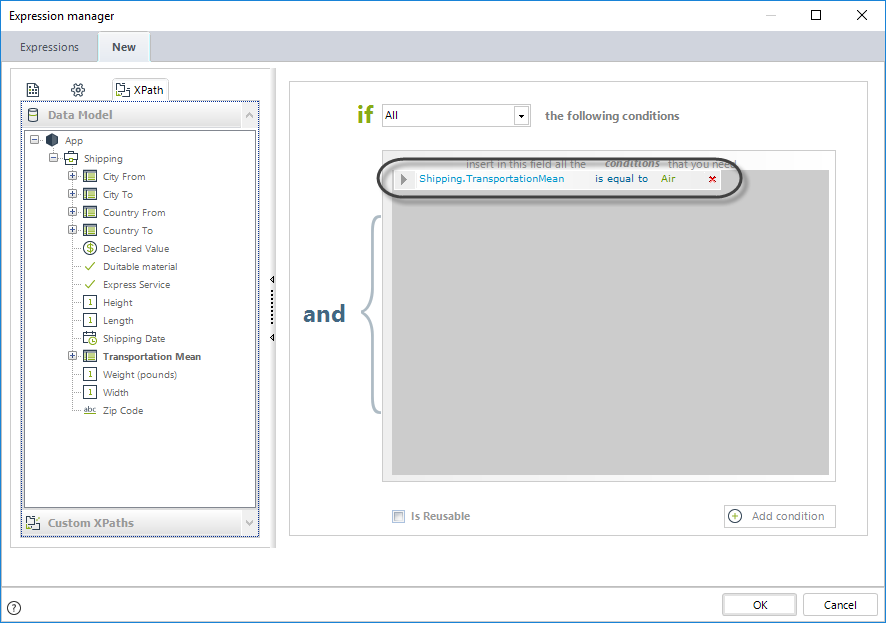Screen dimensions: 886x623
Task: Switch to the Expressions tab
Action: pyautogui.click(x=49, y=47)
